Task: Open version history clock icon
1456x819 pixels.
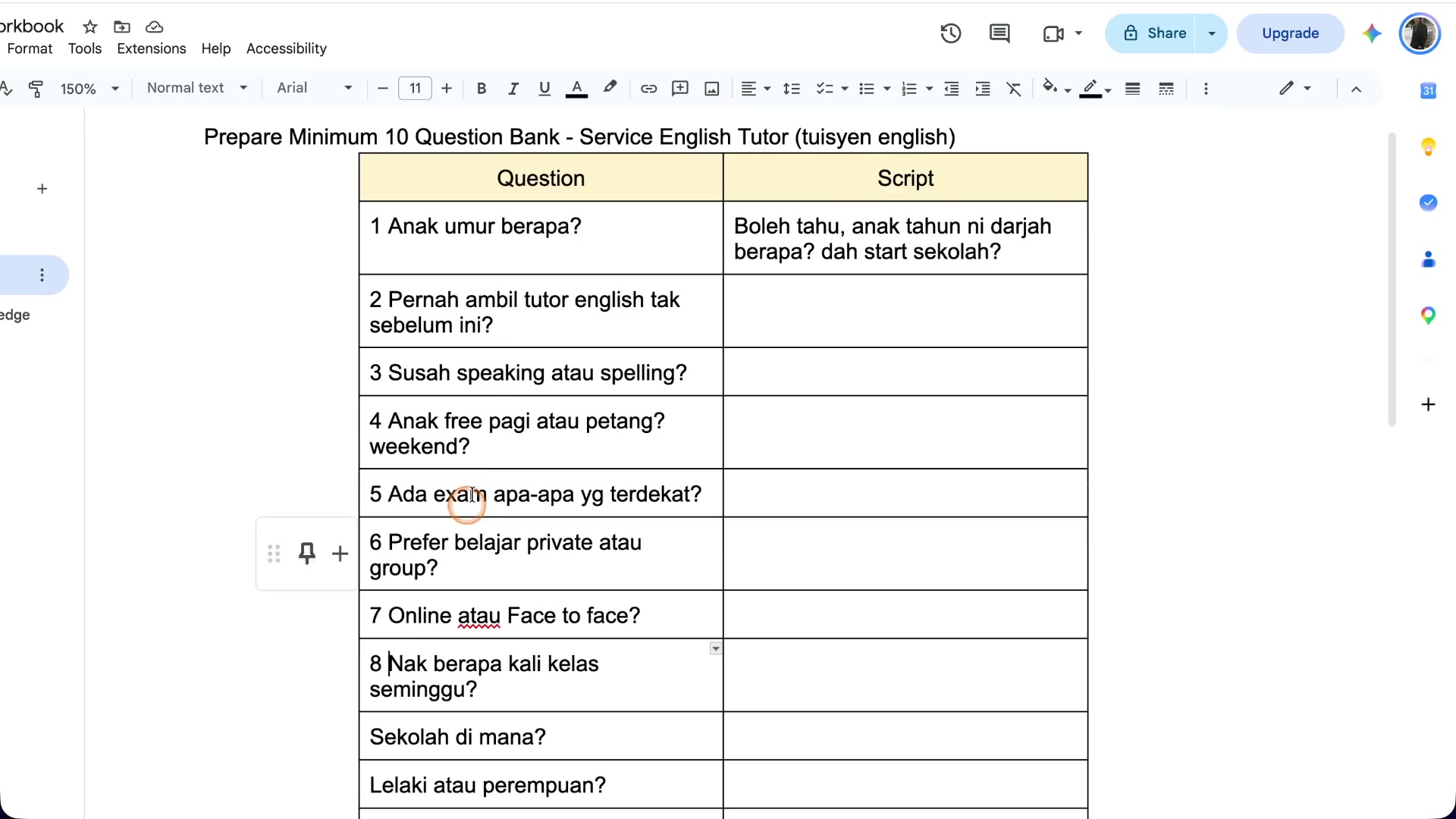Action: click(x=951, y=33)
